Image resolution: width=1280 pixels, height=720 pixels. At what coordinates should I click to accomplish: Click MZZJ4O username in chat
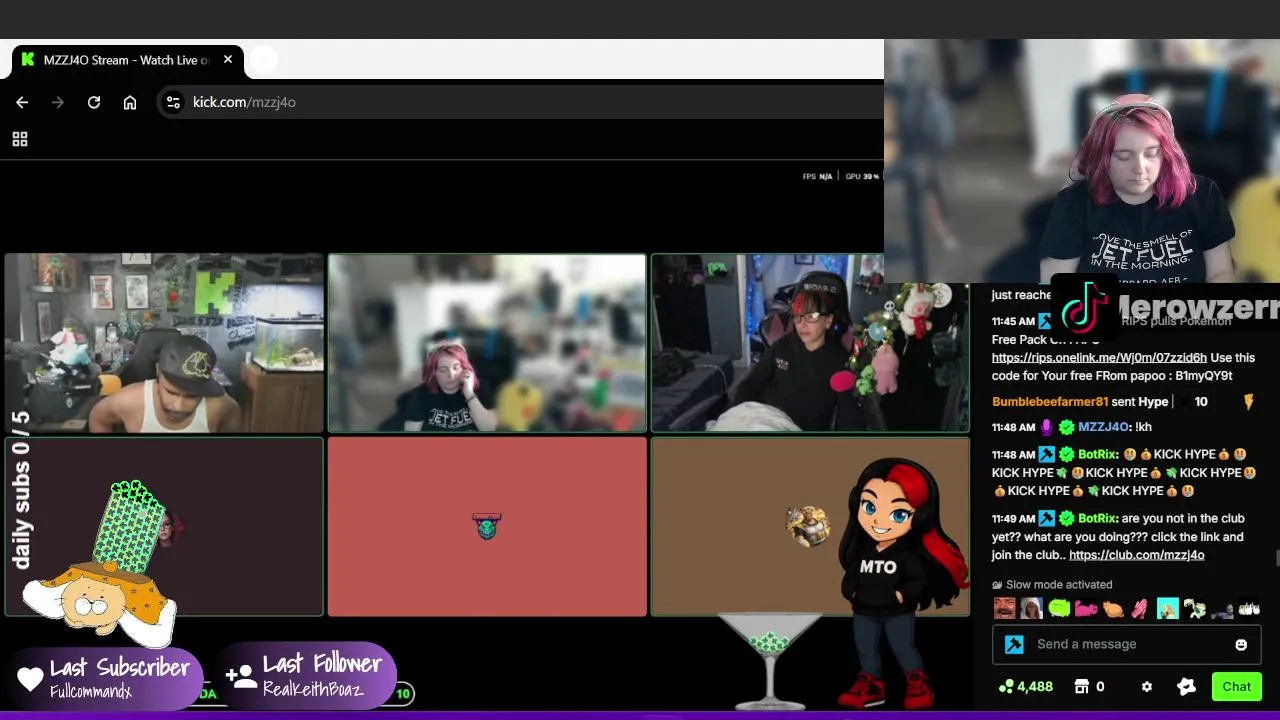tap(1104, 427)
